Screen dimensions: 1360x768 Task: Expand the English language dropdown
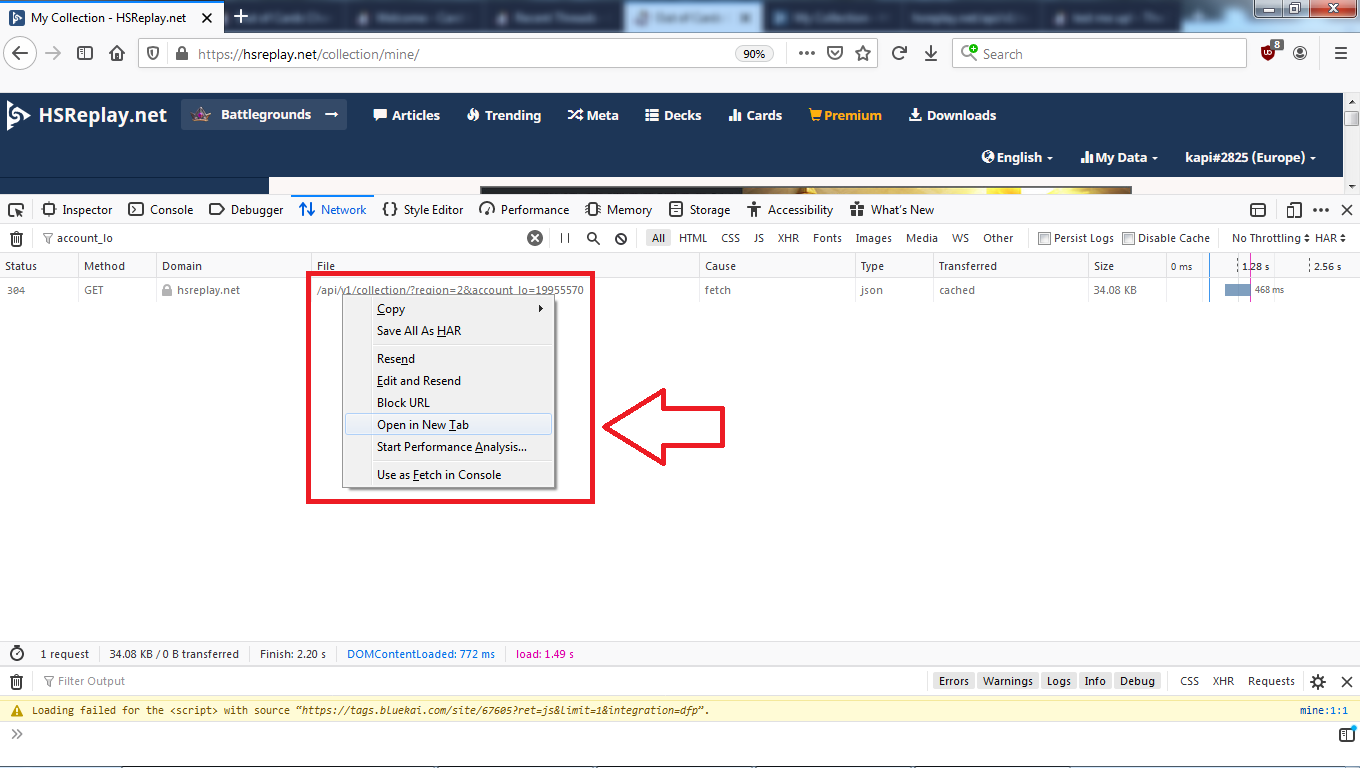coord(1018,157)
